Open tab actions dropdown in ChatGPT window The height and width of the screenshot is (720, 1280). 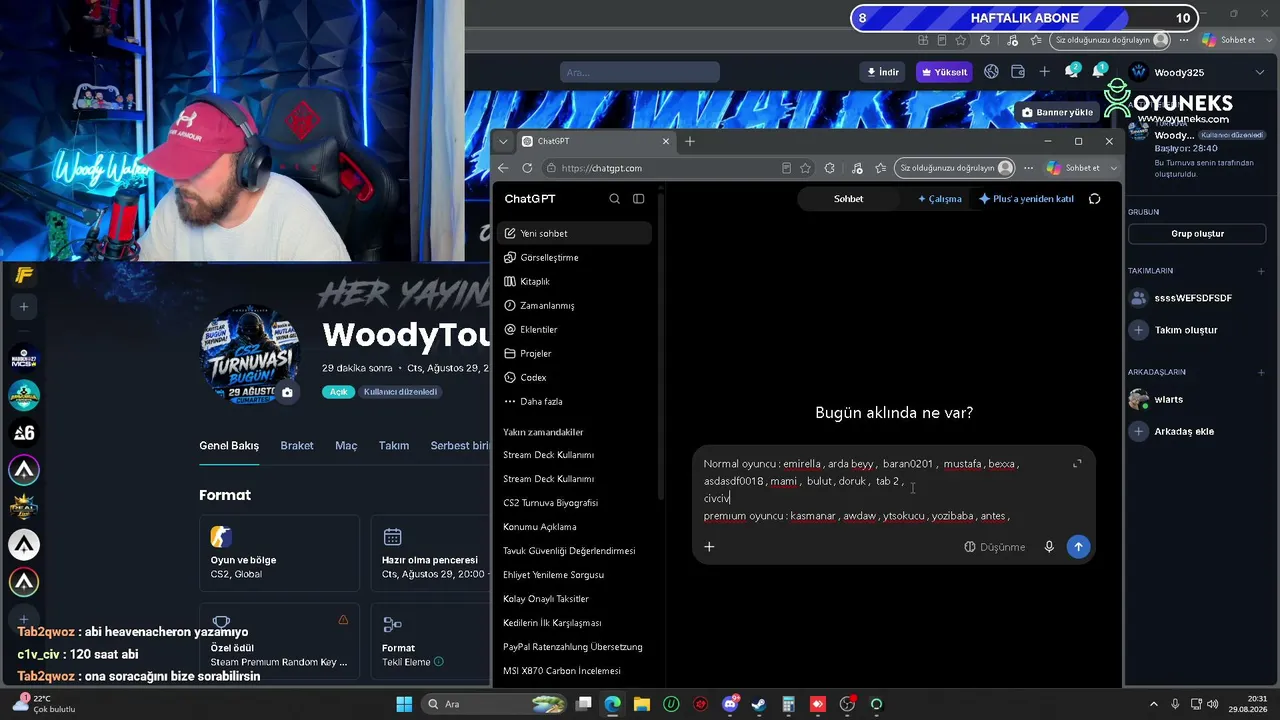[x=503, y=141]
